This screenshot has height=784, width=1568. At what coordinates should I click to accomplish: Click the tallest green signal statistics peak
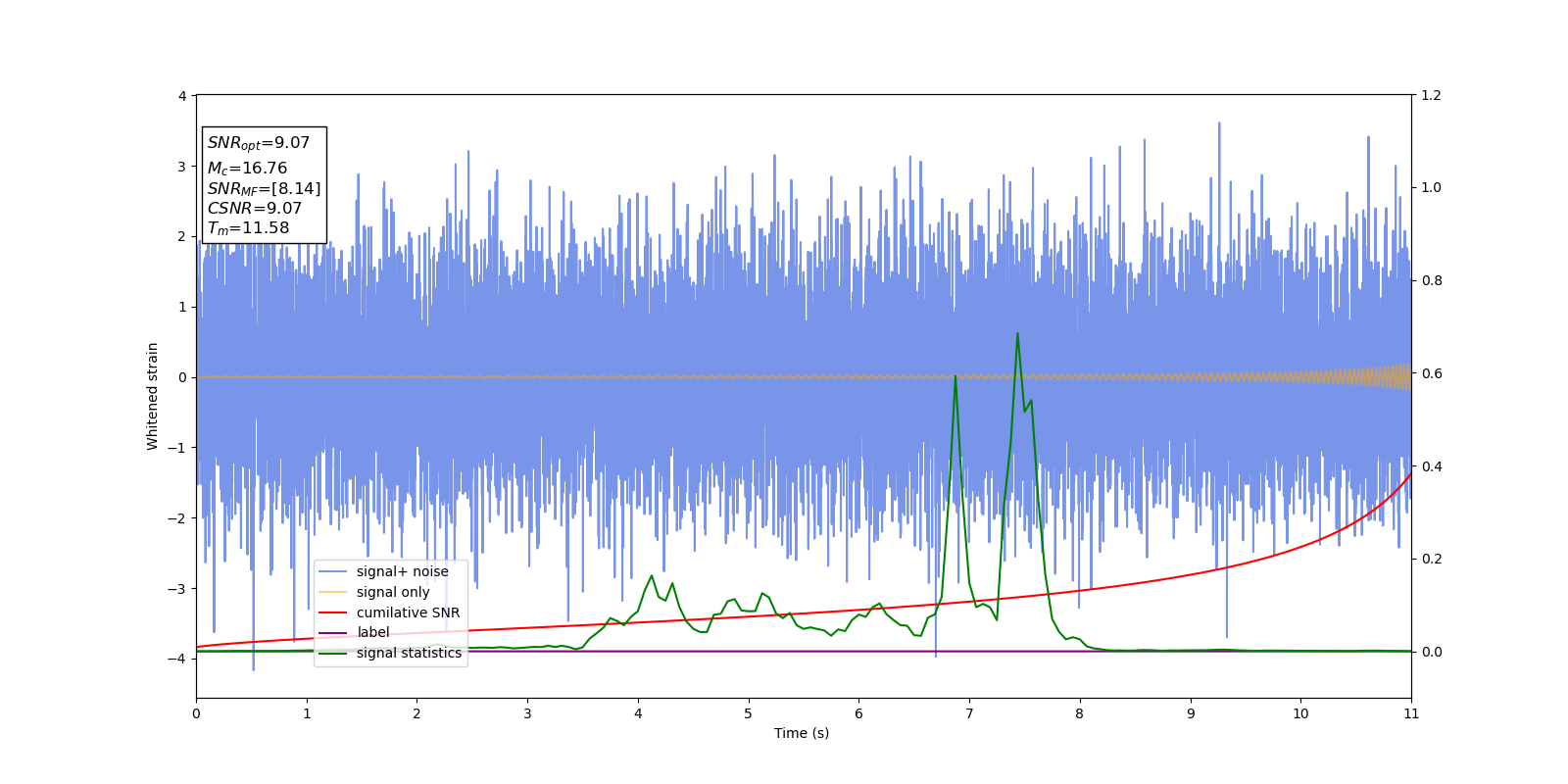(x=1017, y=334)
